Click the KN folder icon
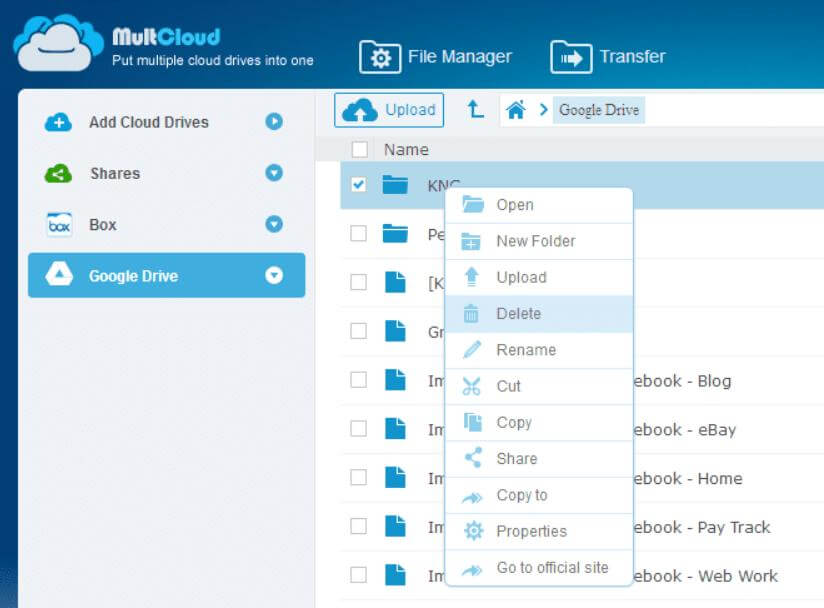The image size is (824, 608). 395,184
